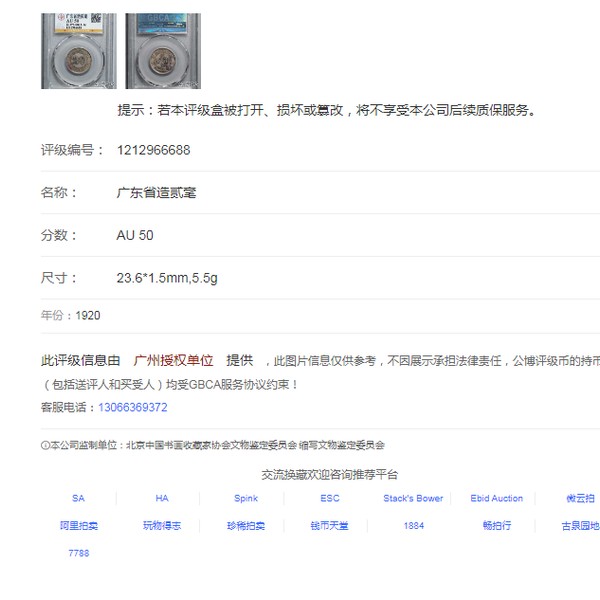
Task: Open the coin front side thumbnail
Action: pyautogui.click(x=79, y=51)
